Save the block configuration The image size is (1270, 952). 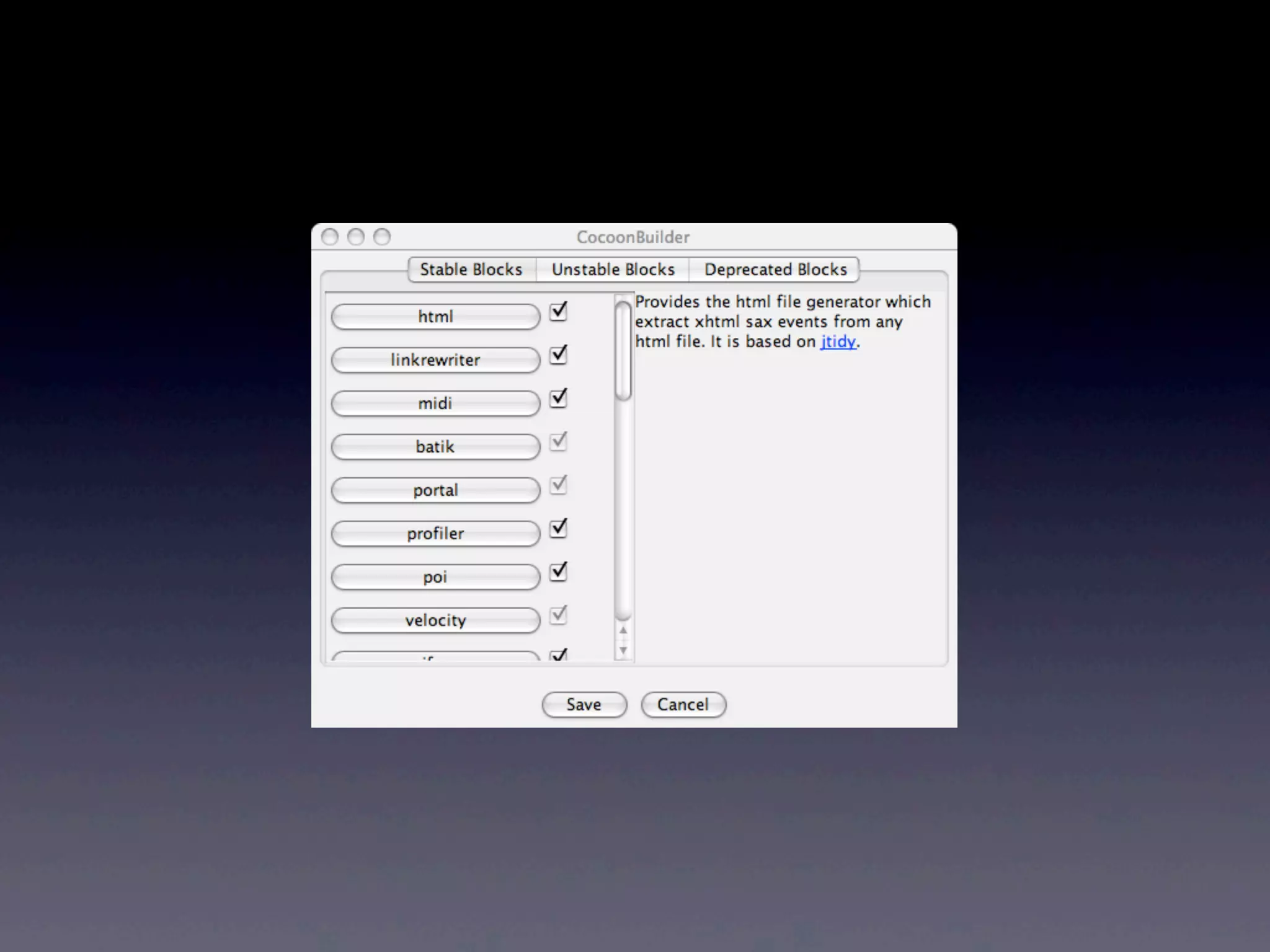click(x=584, y=705)
